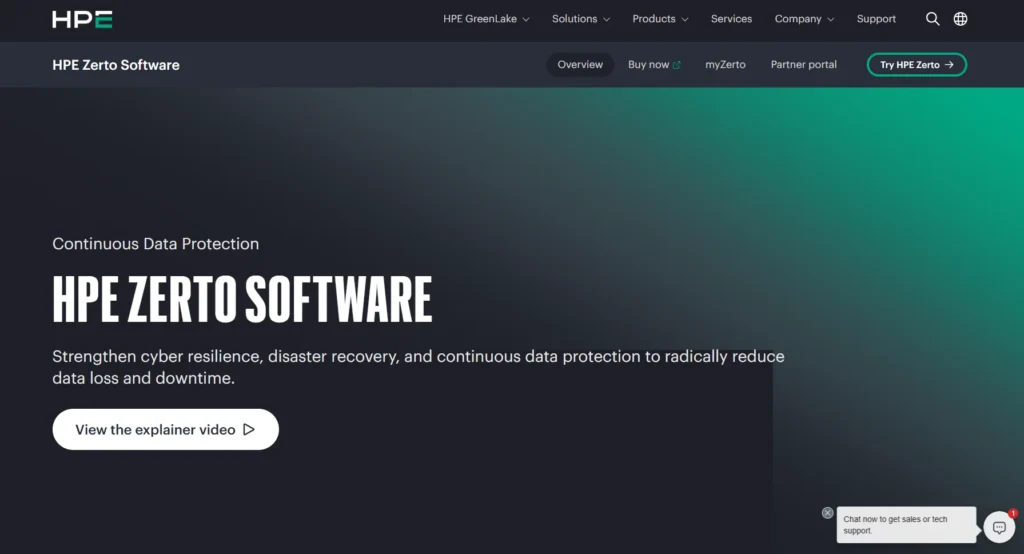The height and width of the screenshot is (554, 1024).
Task: Click View the explainer video button
Action: pyautogui.click(x=165, y=430)
